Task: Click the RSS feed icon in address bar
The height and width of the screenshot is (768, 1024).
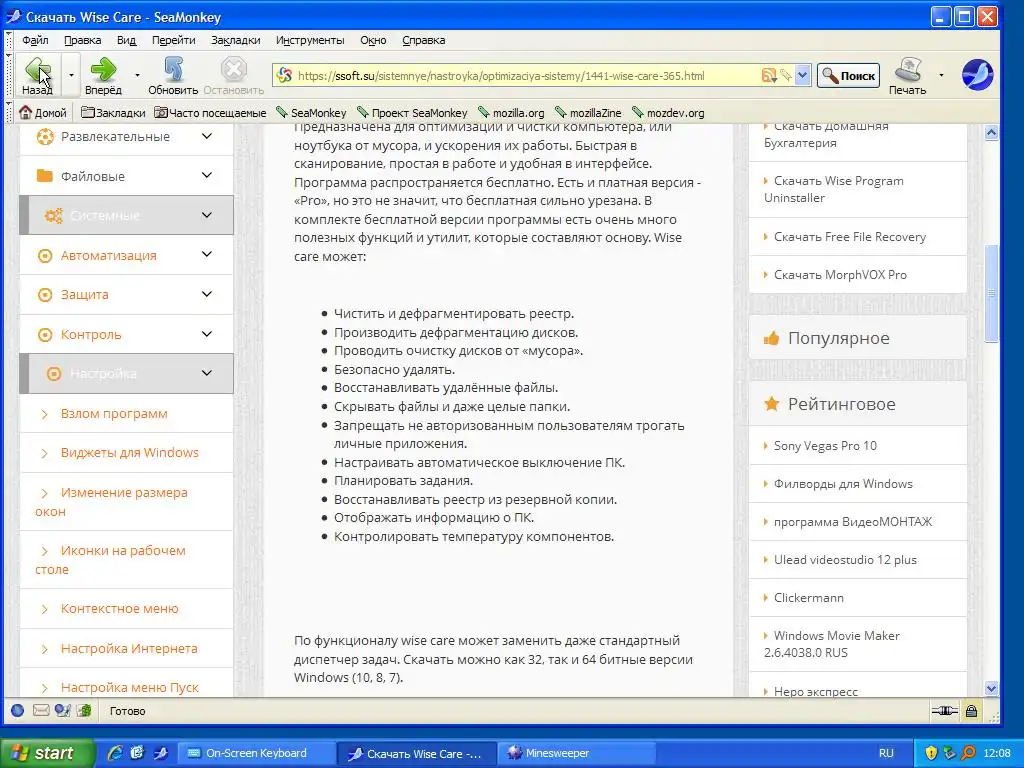Action: click(769, 76)
